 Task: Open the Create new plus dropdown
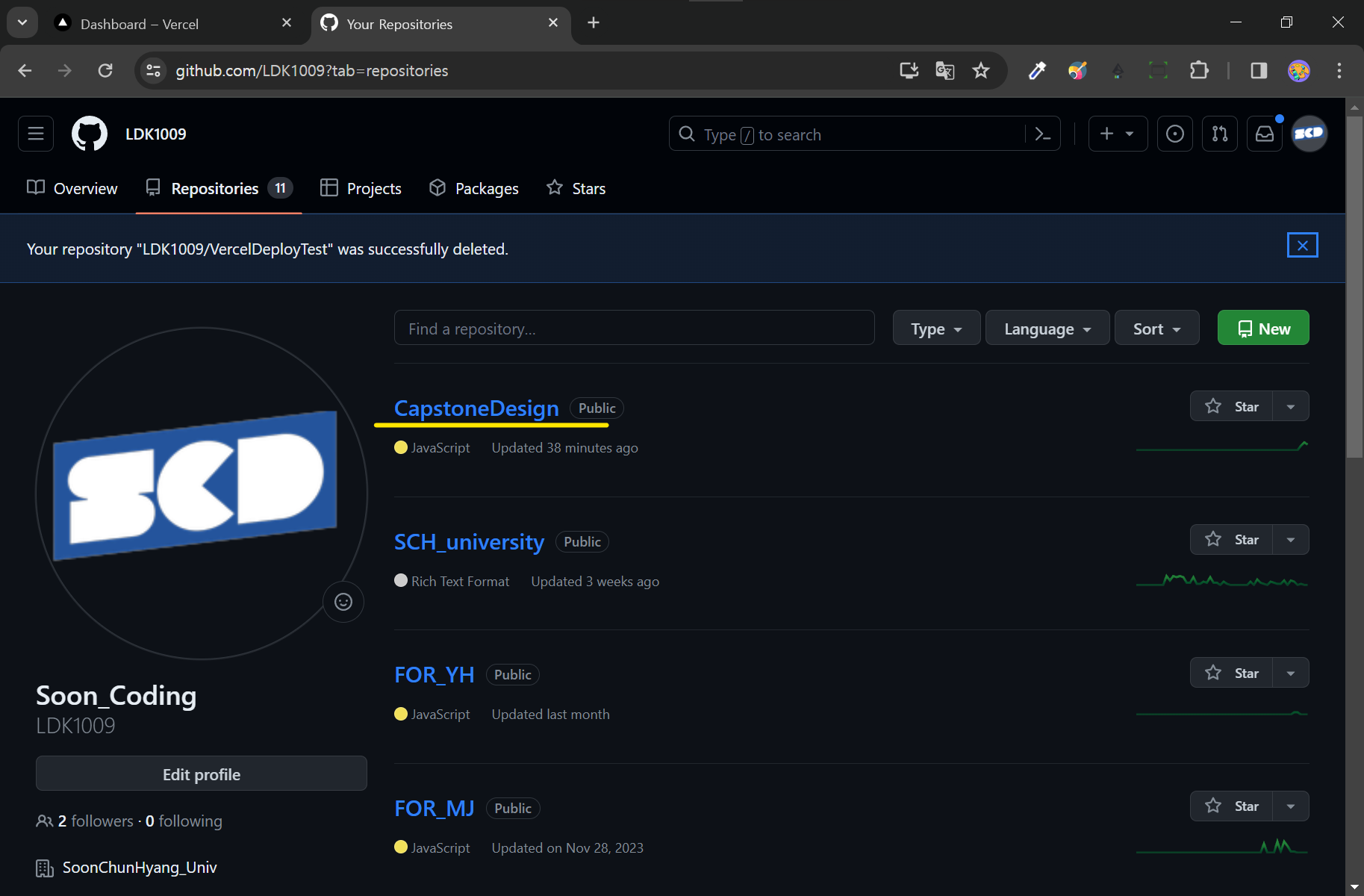tap(1118, 134)
